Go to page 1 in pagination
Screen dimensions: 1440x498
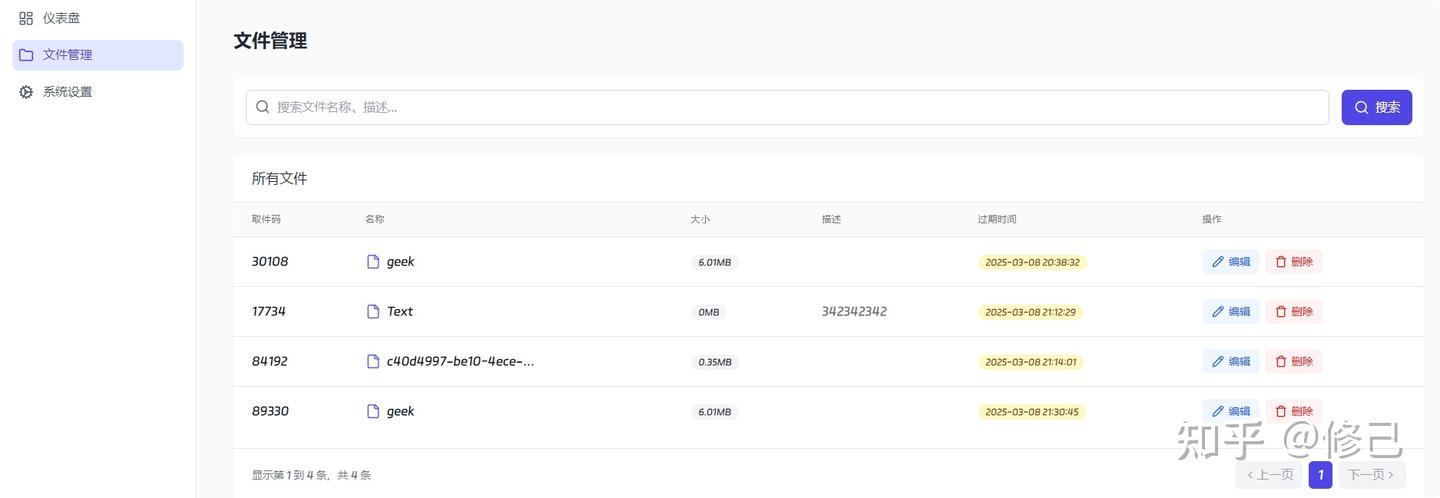coord(1320,475)
